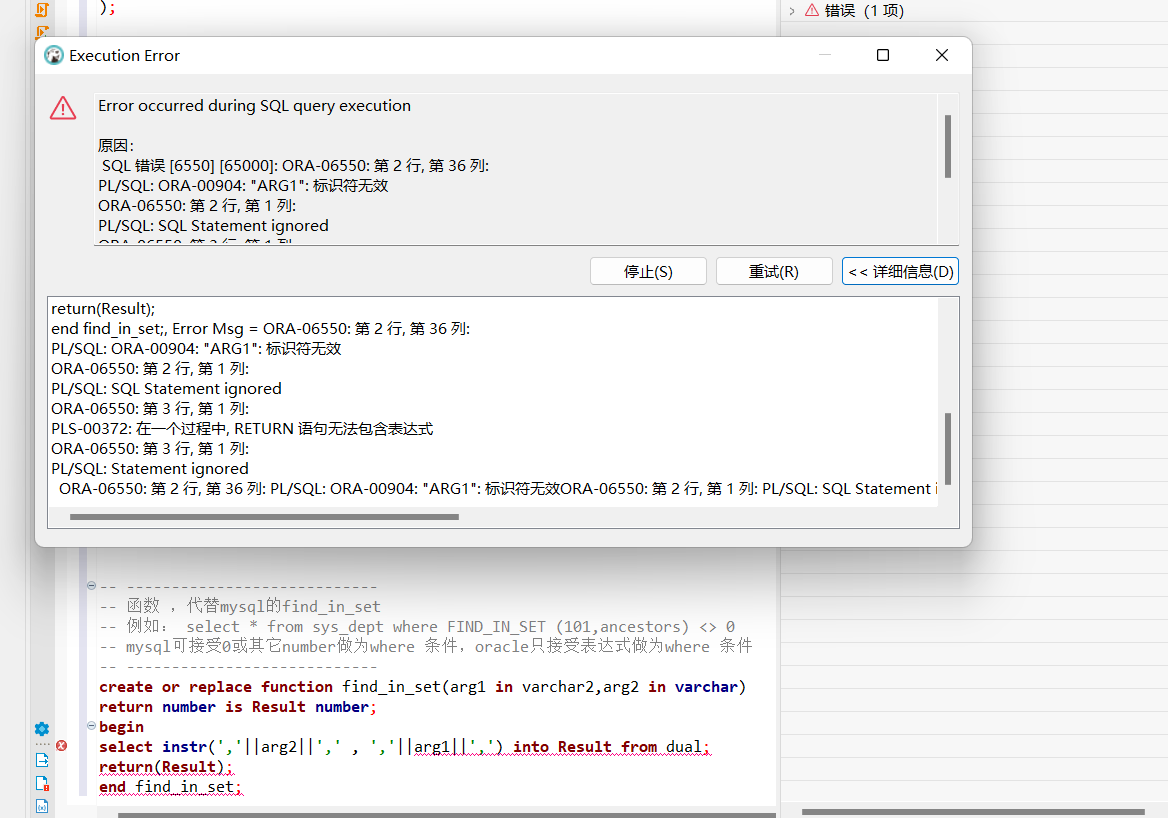Click the execute statement icon below the script icon

click(41, 32)
